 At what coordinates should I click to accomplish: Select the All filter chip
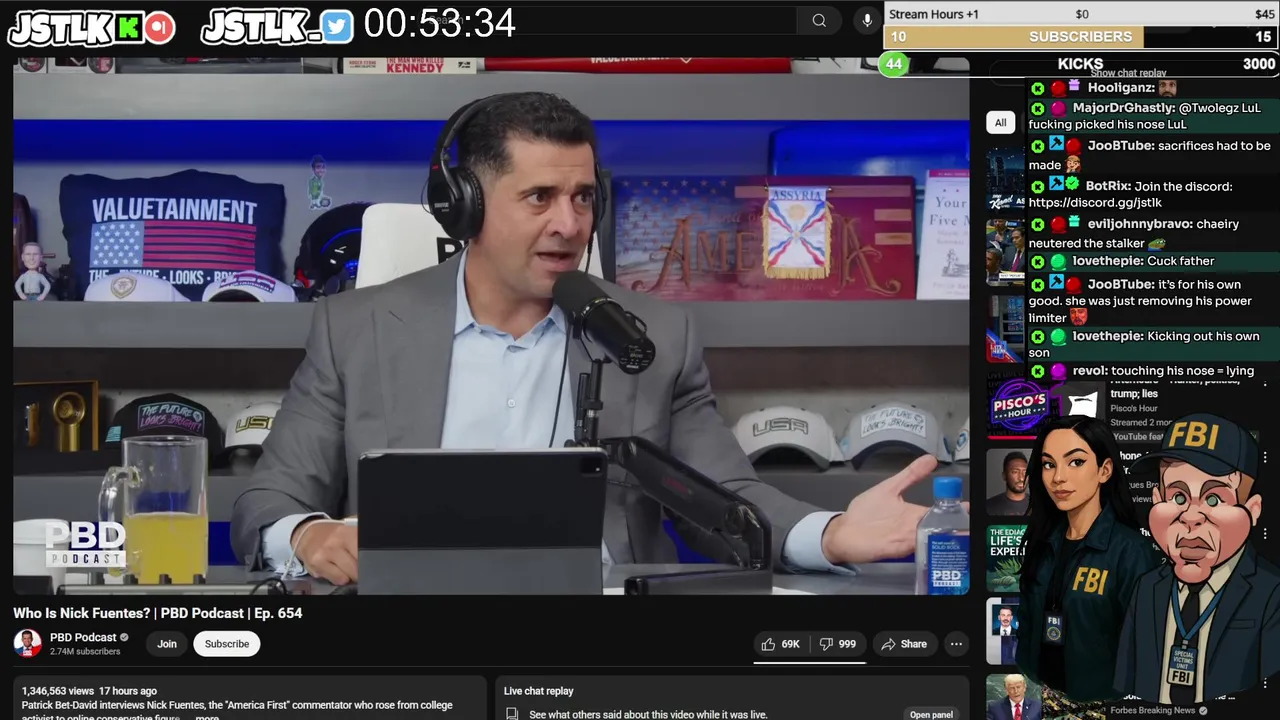1000,122
